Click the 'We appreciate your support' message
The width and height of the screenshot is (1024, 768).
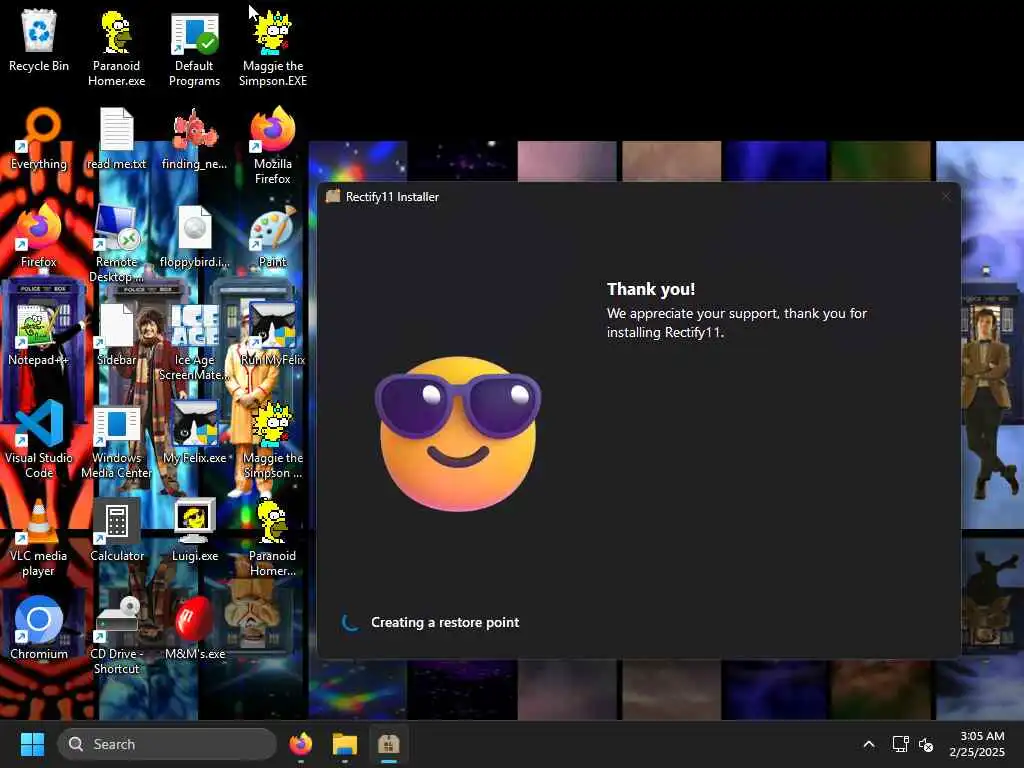coord(737,323)
